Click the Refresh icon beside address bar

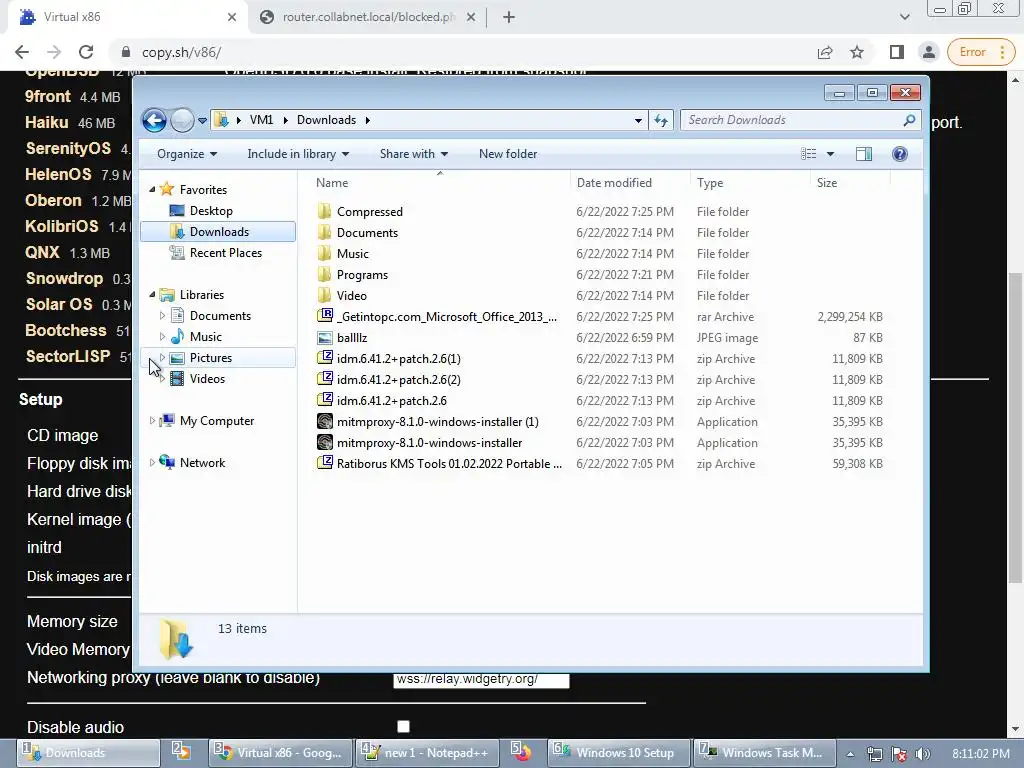coord(661,120)
